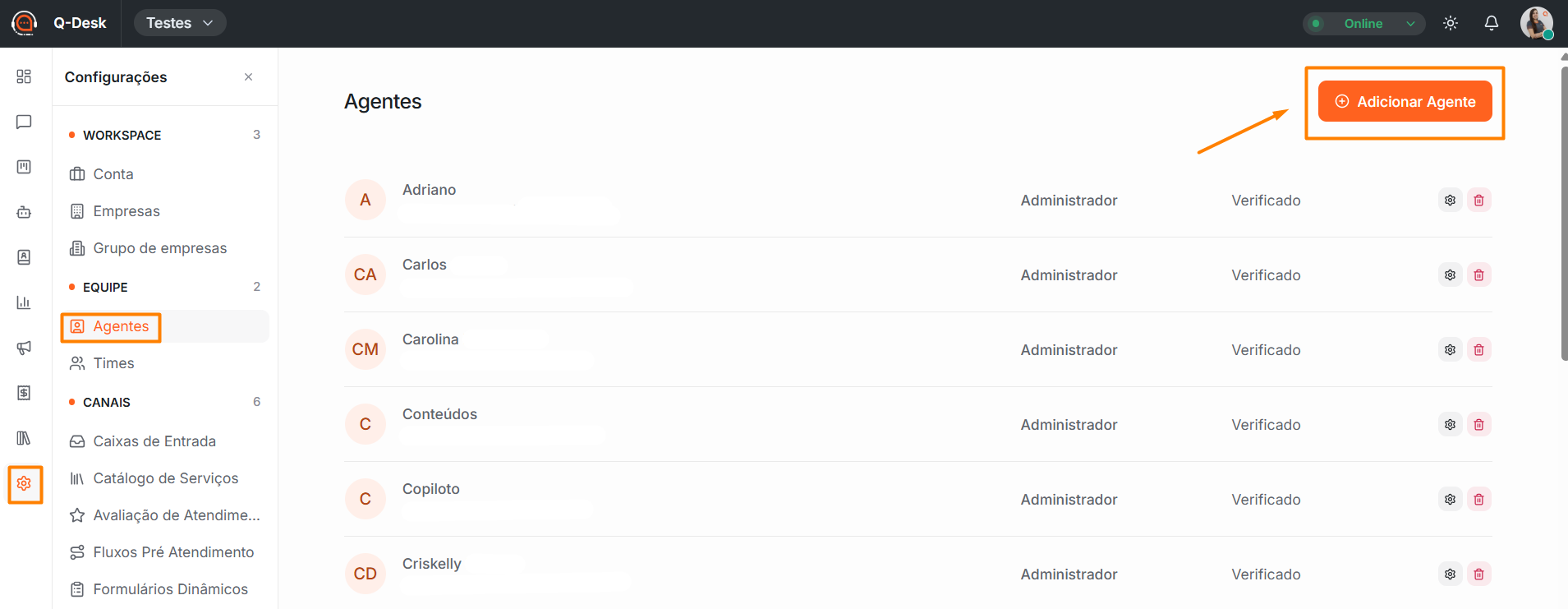Open the Online status dropdown
The height and width of the screenshot is (609, 1568).
[x=1363, y=23]
